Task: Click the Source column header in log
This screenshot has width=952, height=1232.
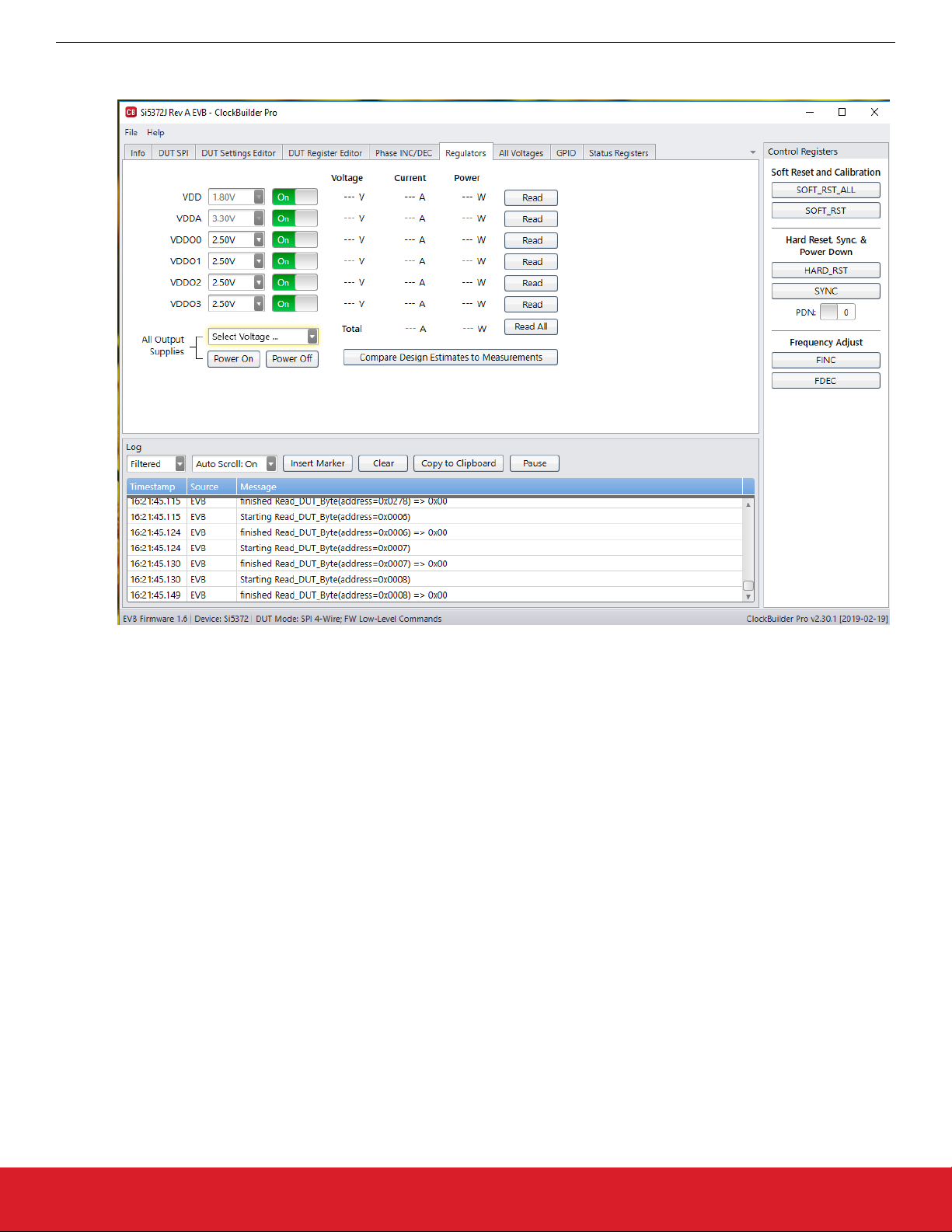Action: click(x=211, y=487)
